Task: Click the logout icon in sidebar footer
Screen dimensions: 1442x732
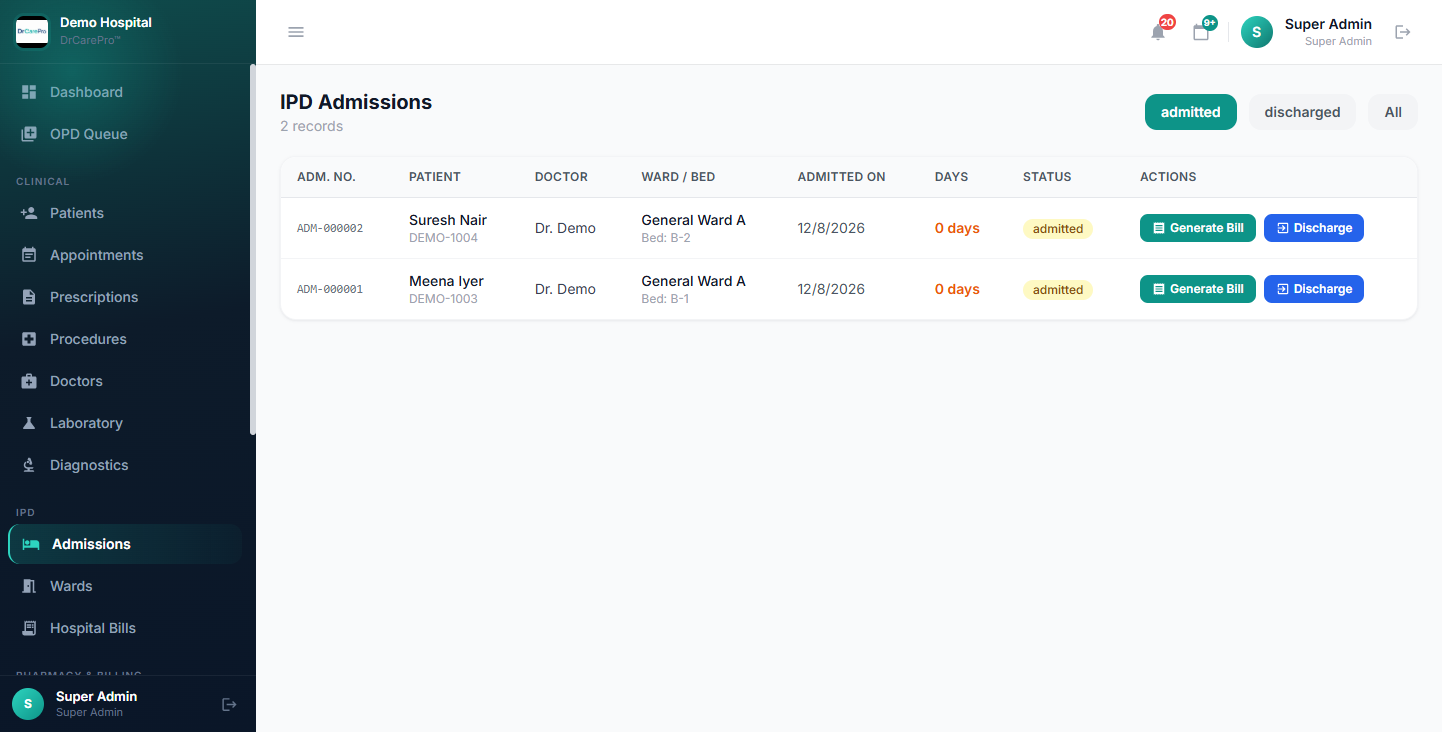Action: (x=229, y=704)
